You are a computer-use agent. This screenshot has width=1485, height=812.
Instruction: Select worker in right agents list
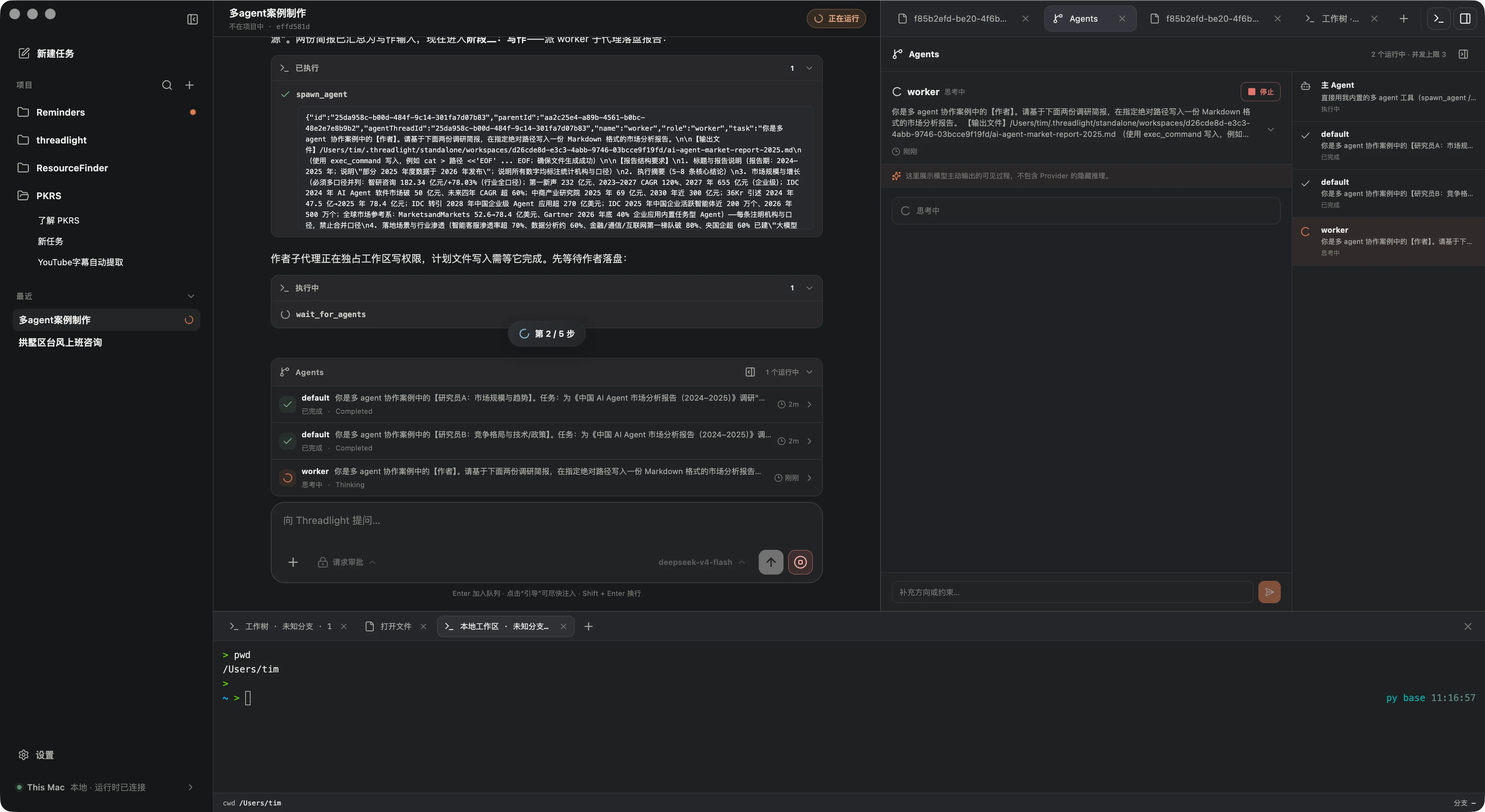pyautogui.click(x=1388, y=241)
